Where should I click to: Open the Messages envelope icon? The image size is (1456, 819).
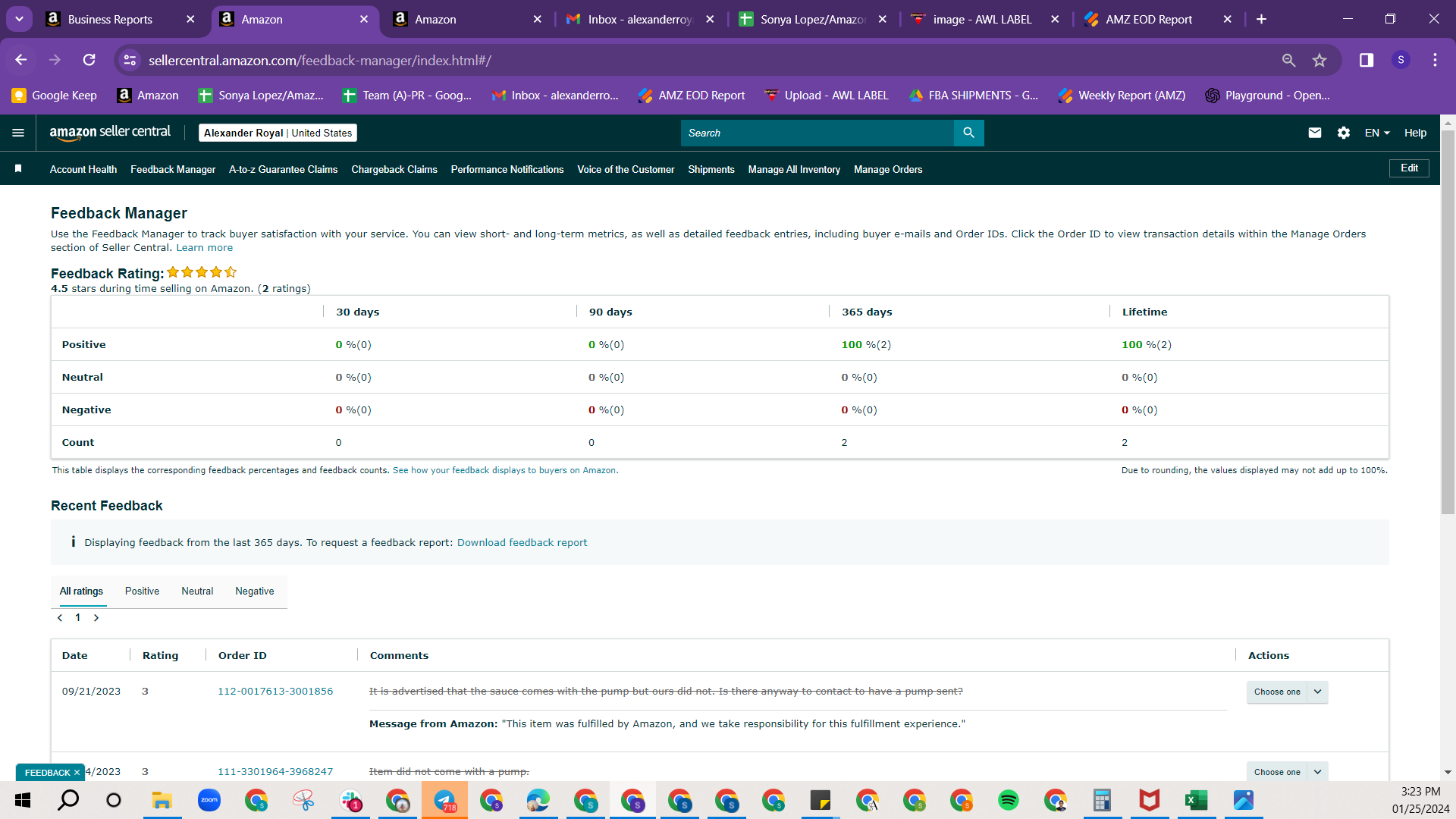click(1315, 133)
